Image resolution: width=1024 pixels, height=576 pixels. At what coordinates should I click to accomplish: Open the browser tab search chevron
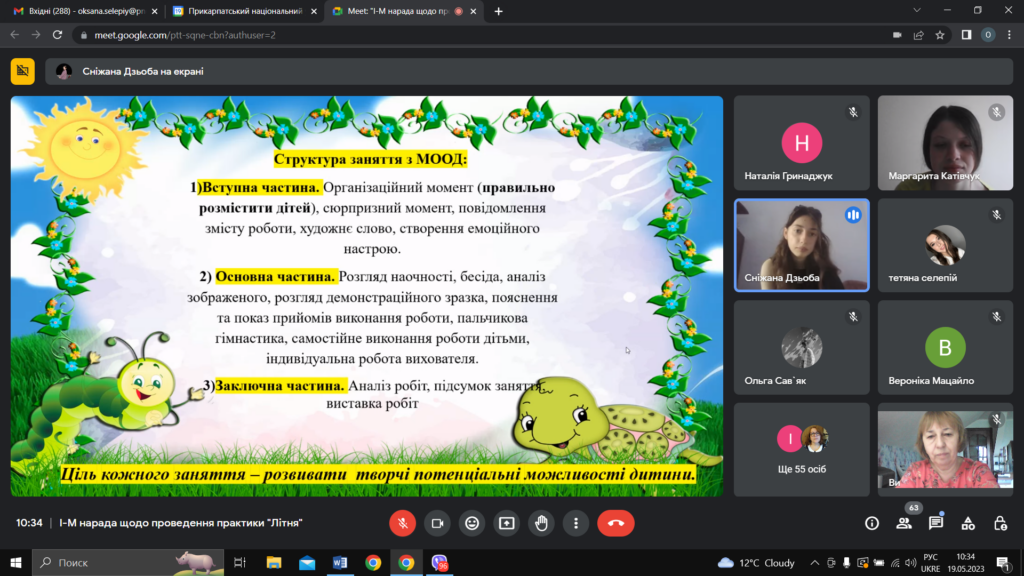917,10
